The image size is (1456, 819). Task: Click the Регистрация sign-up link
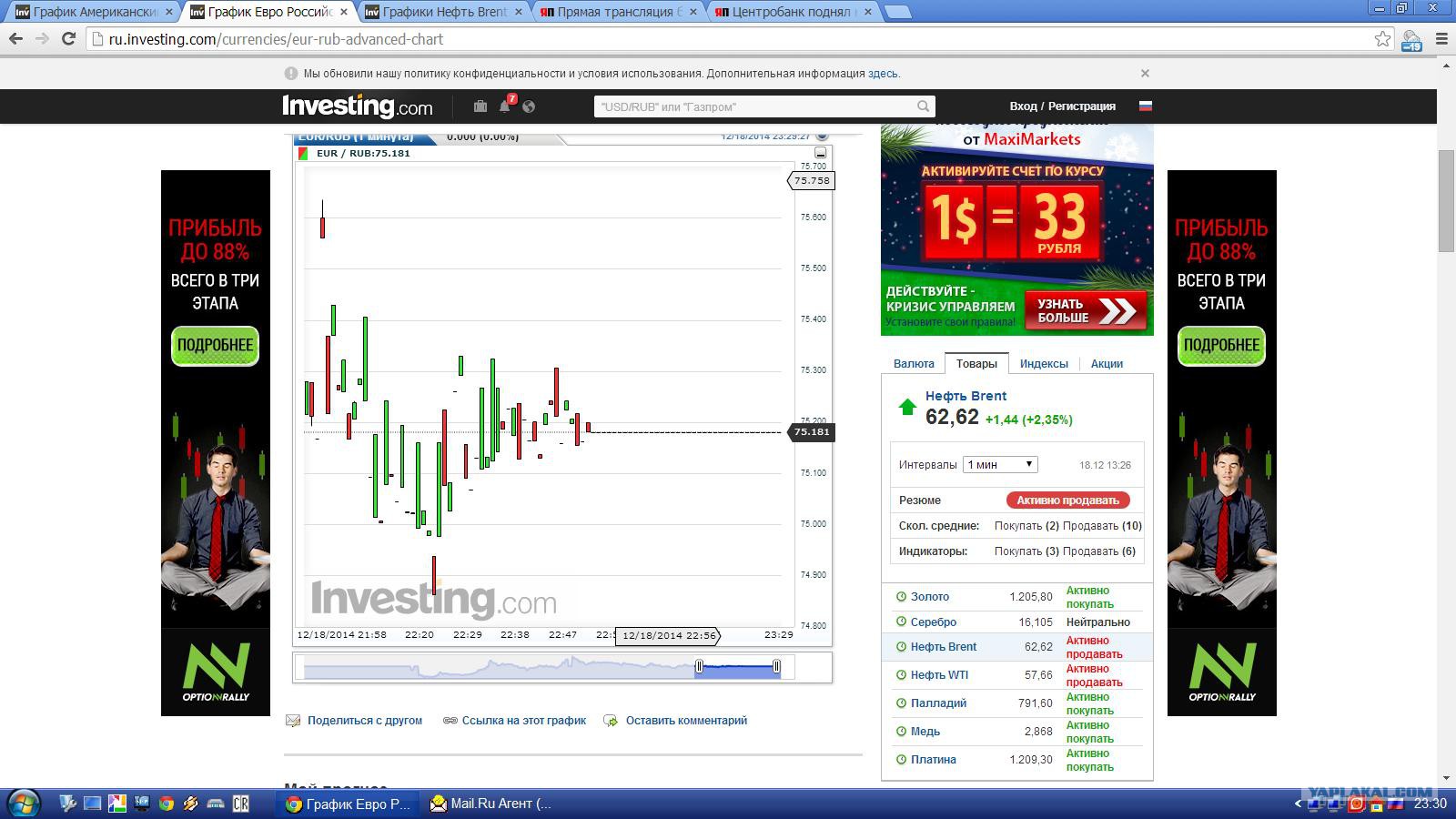click(1082, 106)
